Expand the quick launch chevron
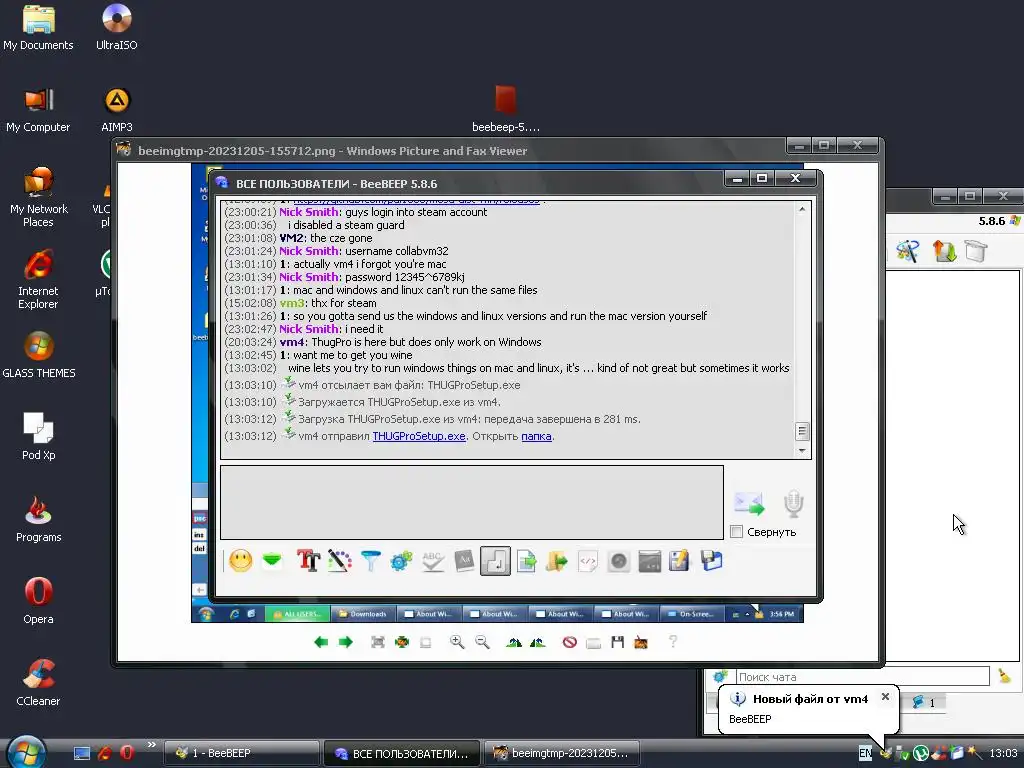 click(x=152, y=744)
